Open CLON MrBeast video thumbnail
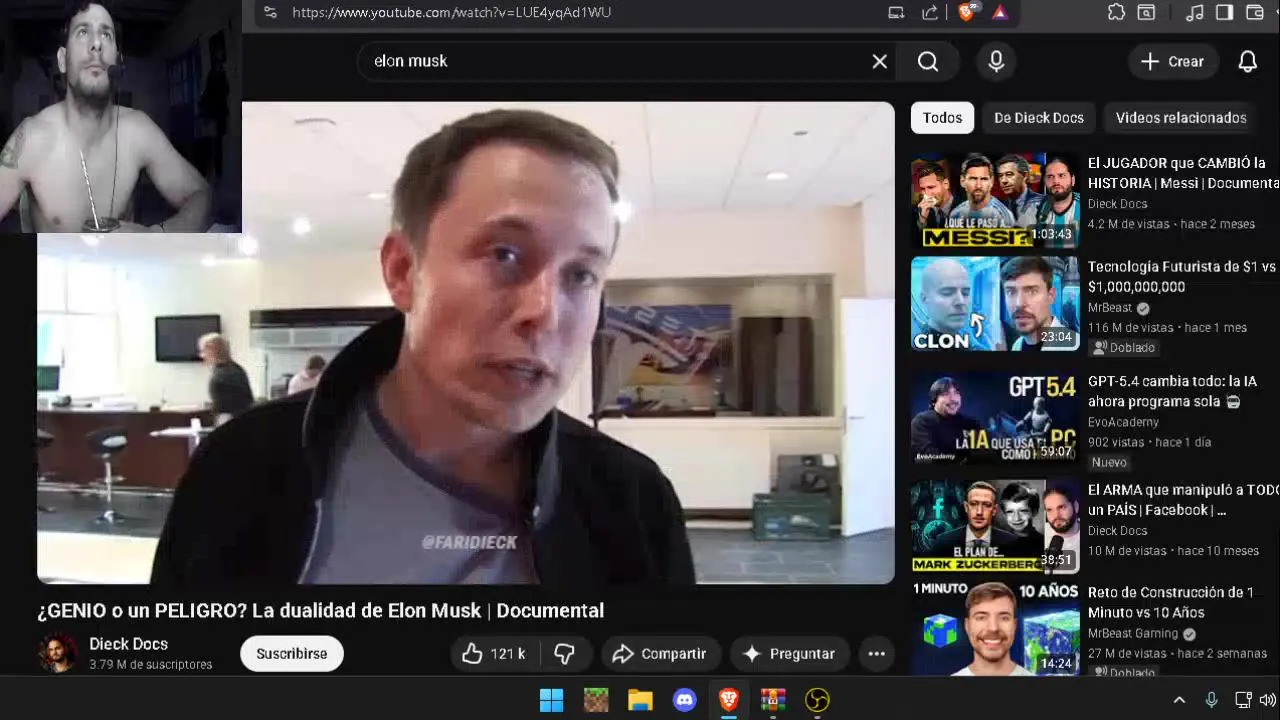The image size is (1280, 720). 995,304
